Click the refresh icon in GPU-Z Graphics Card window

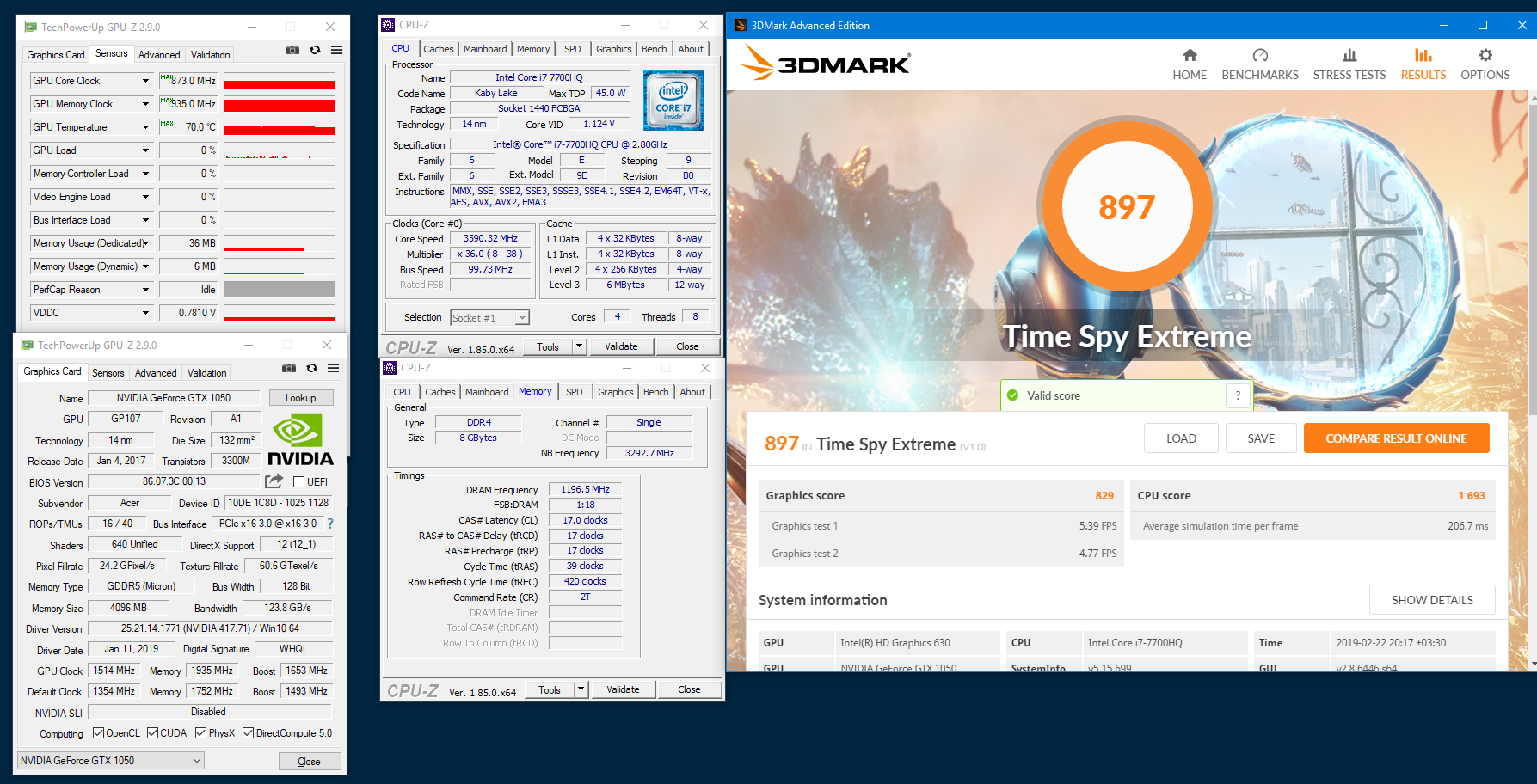coord(311,368)
